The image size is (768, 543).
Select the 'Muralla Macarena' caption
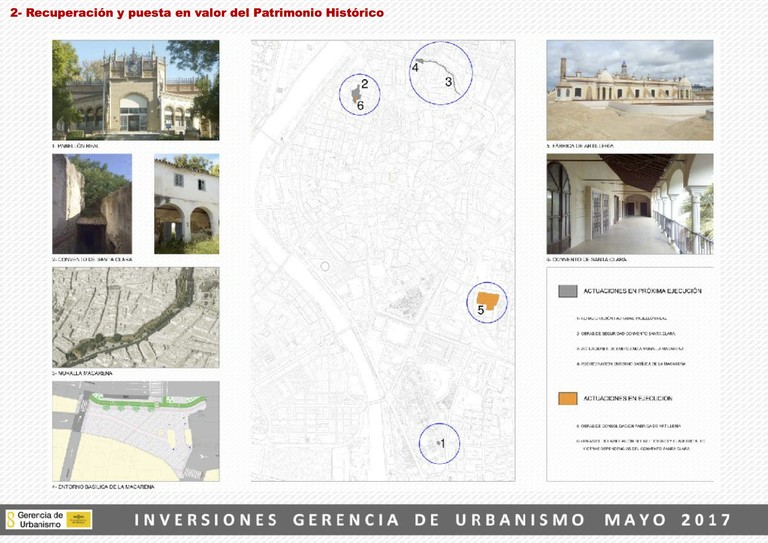[82, 373]
